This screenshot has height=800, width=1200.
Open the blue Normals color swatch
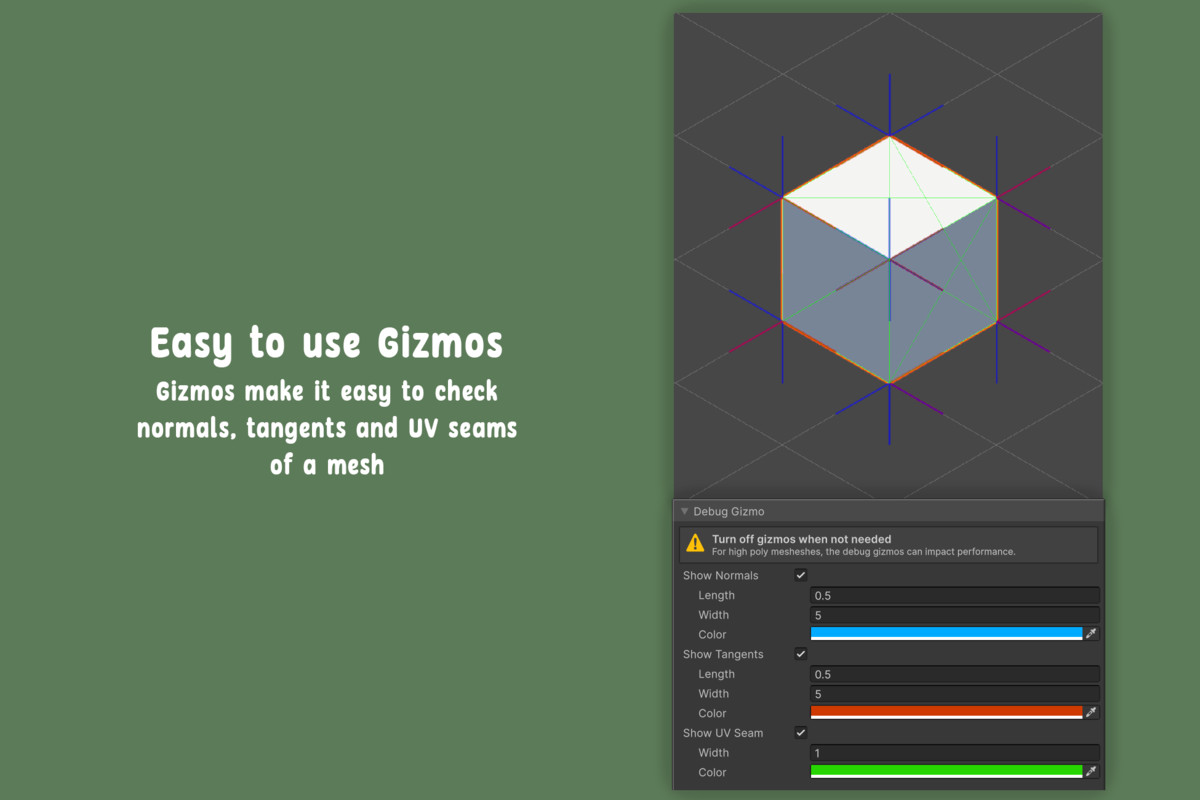click(946, 634)
